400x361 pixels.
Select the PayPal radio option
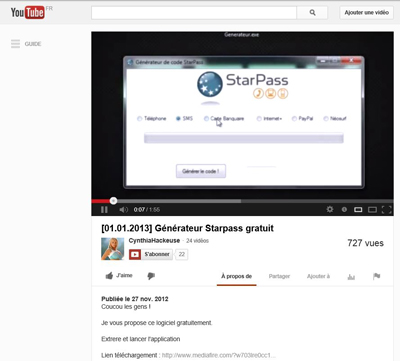click(294, 119)
